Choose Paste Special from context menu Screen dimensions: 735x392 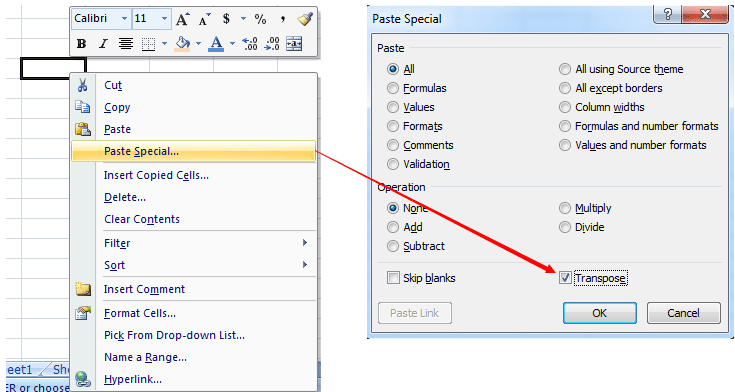[193, 151]
